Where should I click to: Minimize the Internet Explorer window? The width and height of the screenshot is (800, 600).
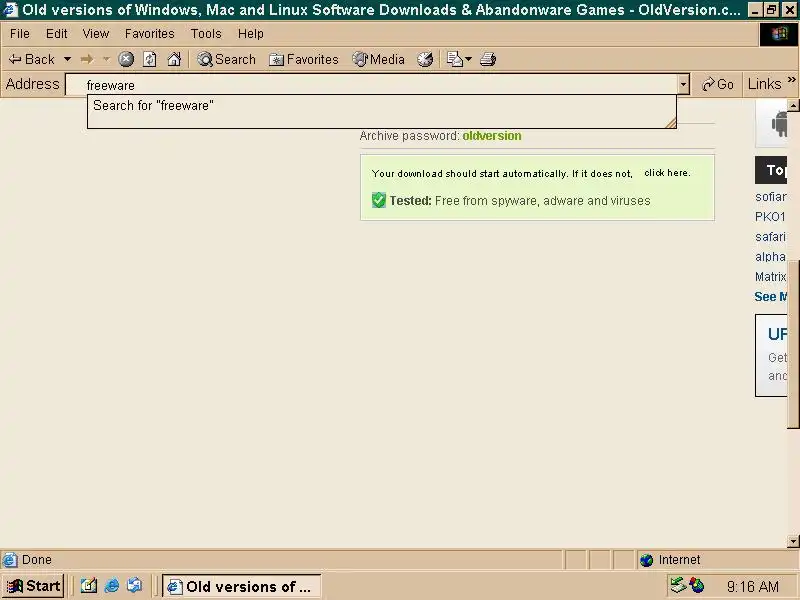(755, 10)
